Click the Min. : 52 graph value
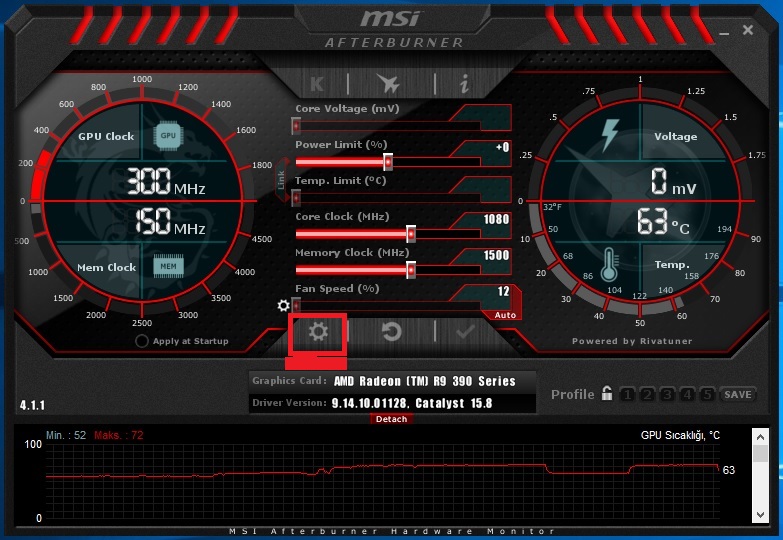Image resolution: width=783 pixels, height=540 pixels. (66, 435)
